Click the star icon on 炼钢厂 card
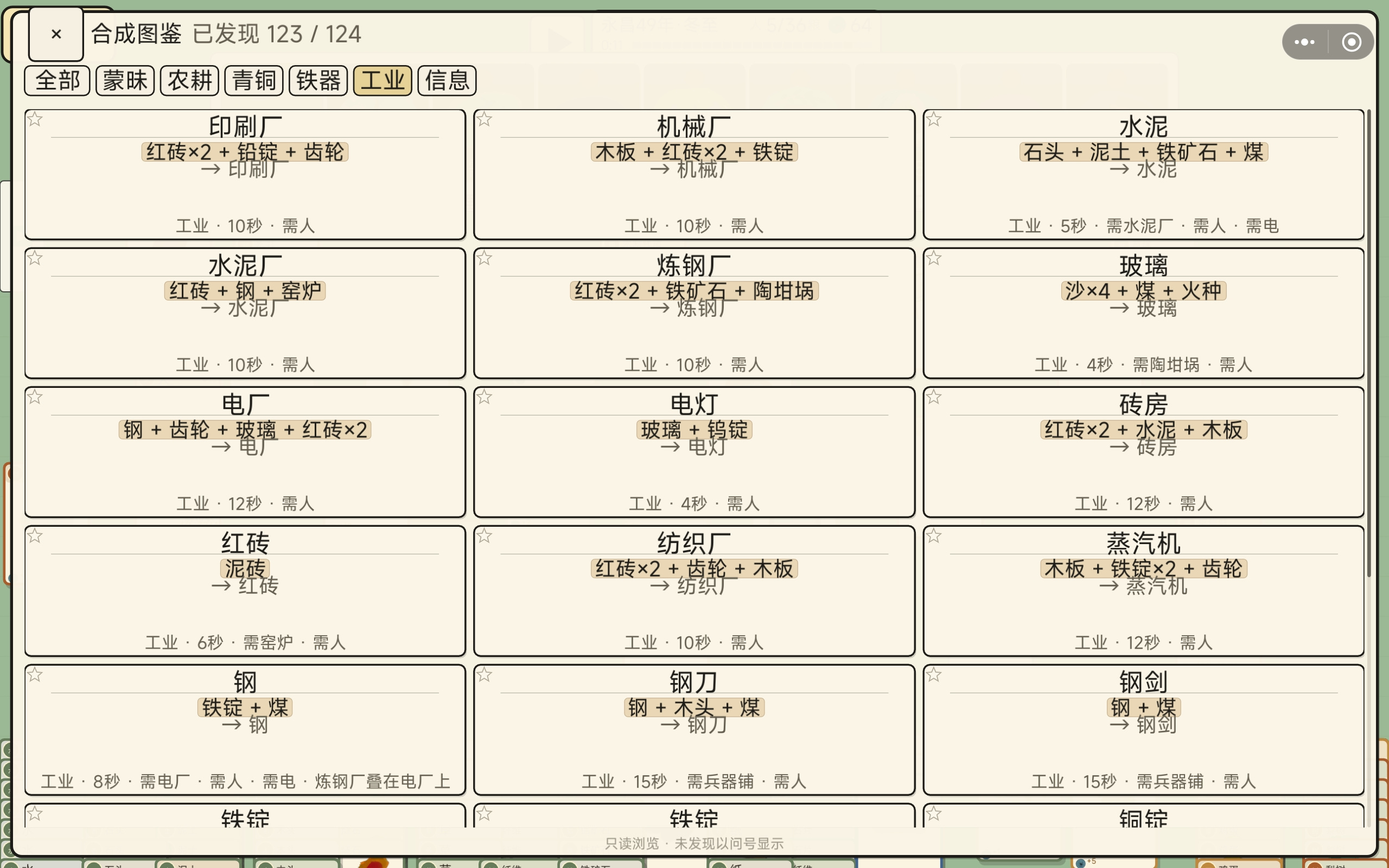This screenshot has height=868, width=1389. (x=485, y=258)
